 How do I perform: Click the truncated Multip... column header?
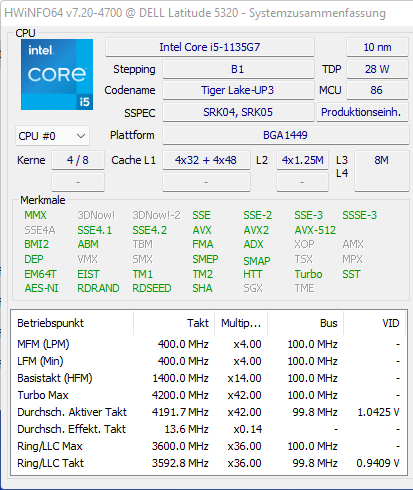click(x=241, y=323)
